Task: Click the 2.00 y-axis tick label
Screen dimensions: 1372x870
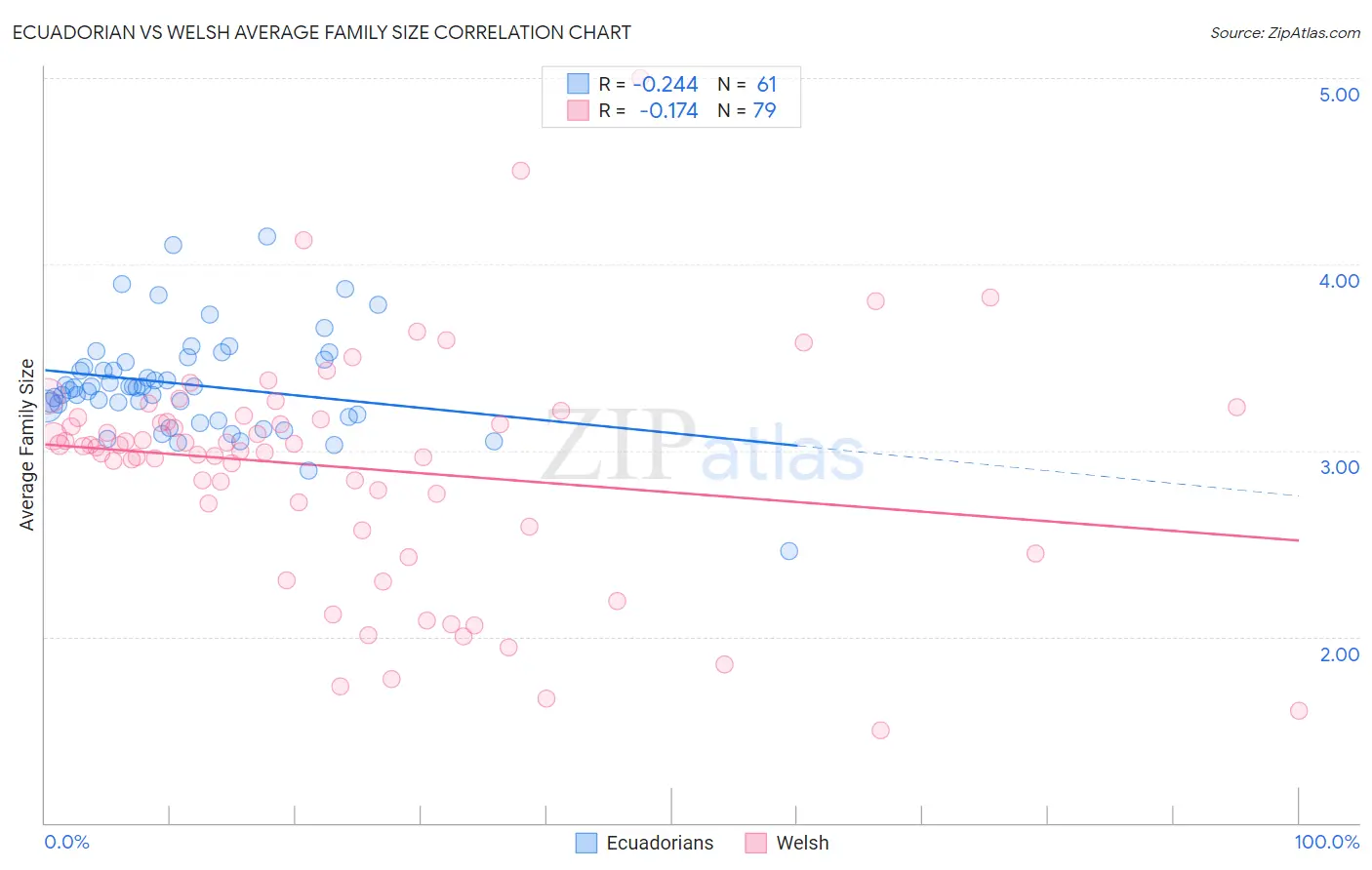Action: (x=1339, y=654)
